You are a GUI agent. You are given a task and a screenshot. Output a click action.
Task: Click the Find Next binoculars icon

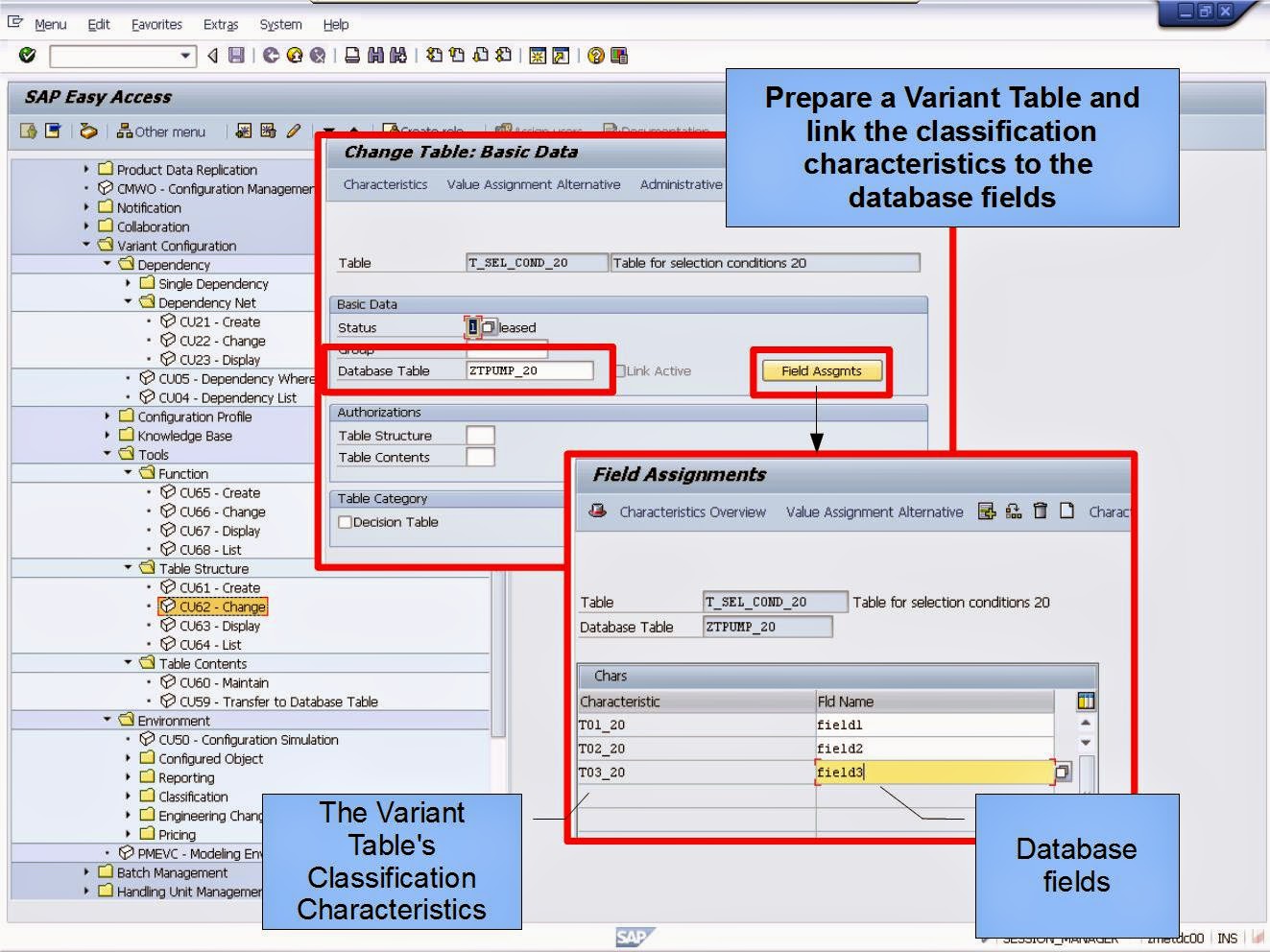click(398, 56)
